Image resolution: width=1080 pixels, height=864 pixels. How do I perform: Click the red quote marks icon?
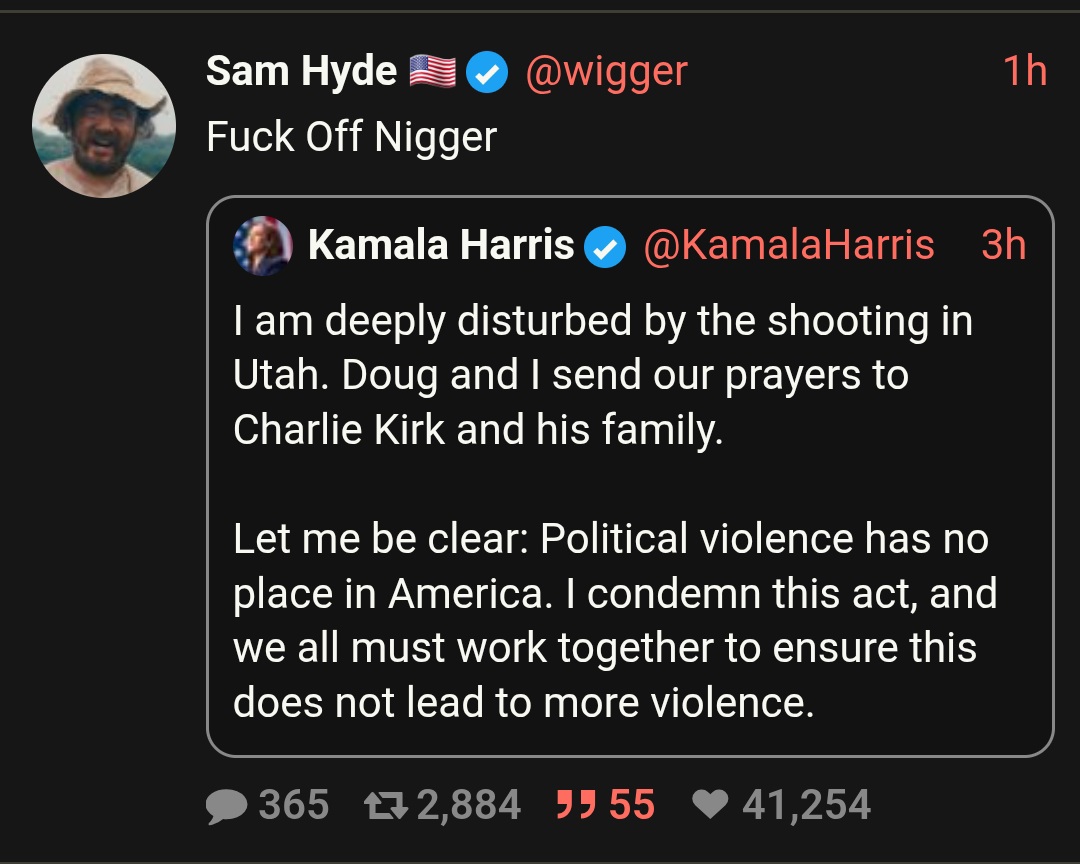(x=576, y=804)
